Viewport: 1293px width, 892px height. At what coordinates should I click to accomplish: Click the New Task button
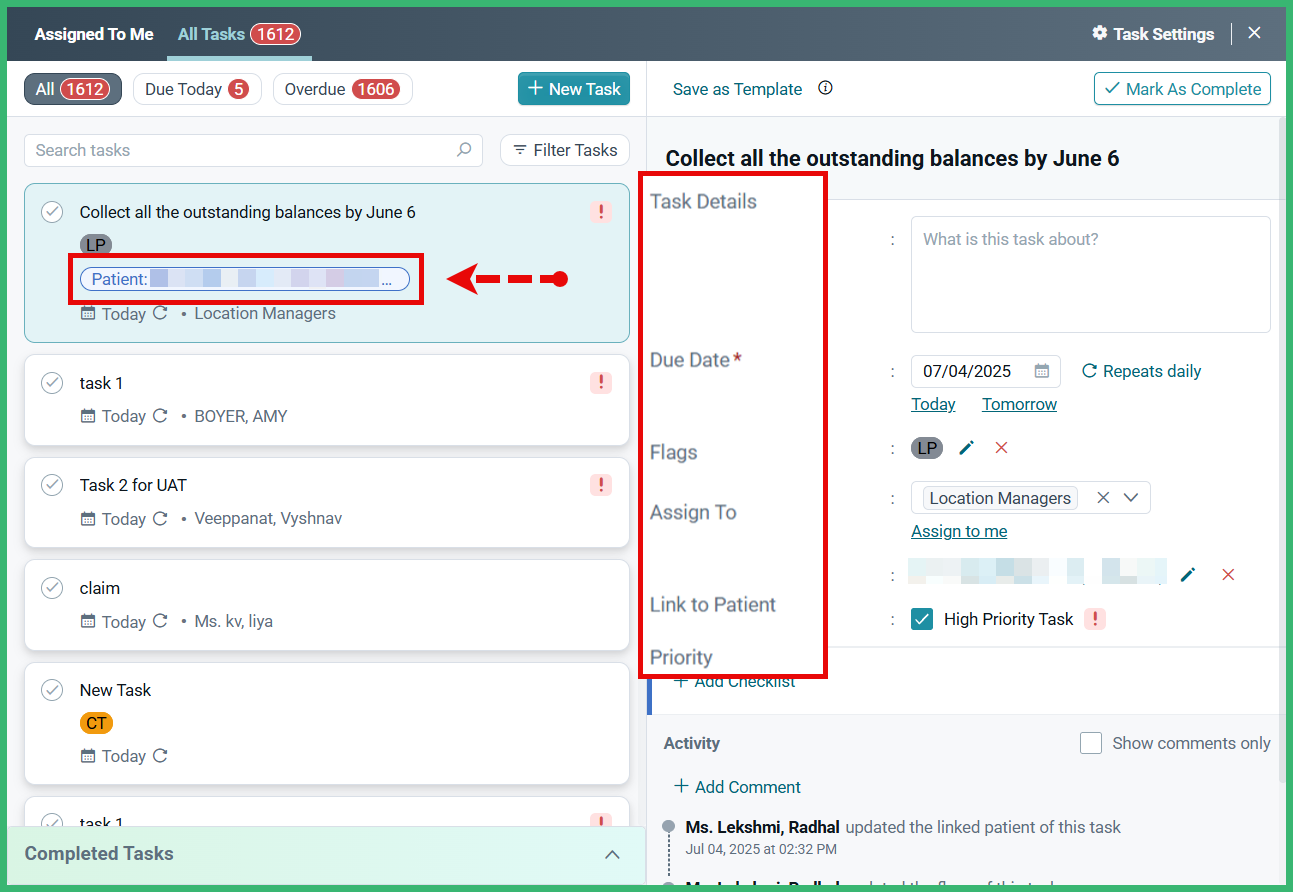coord(574,89)
